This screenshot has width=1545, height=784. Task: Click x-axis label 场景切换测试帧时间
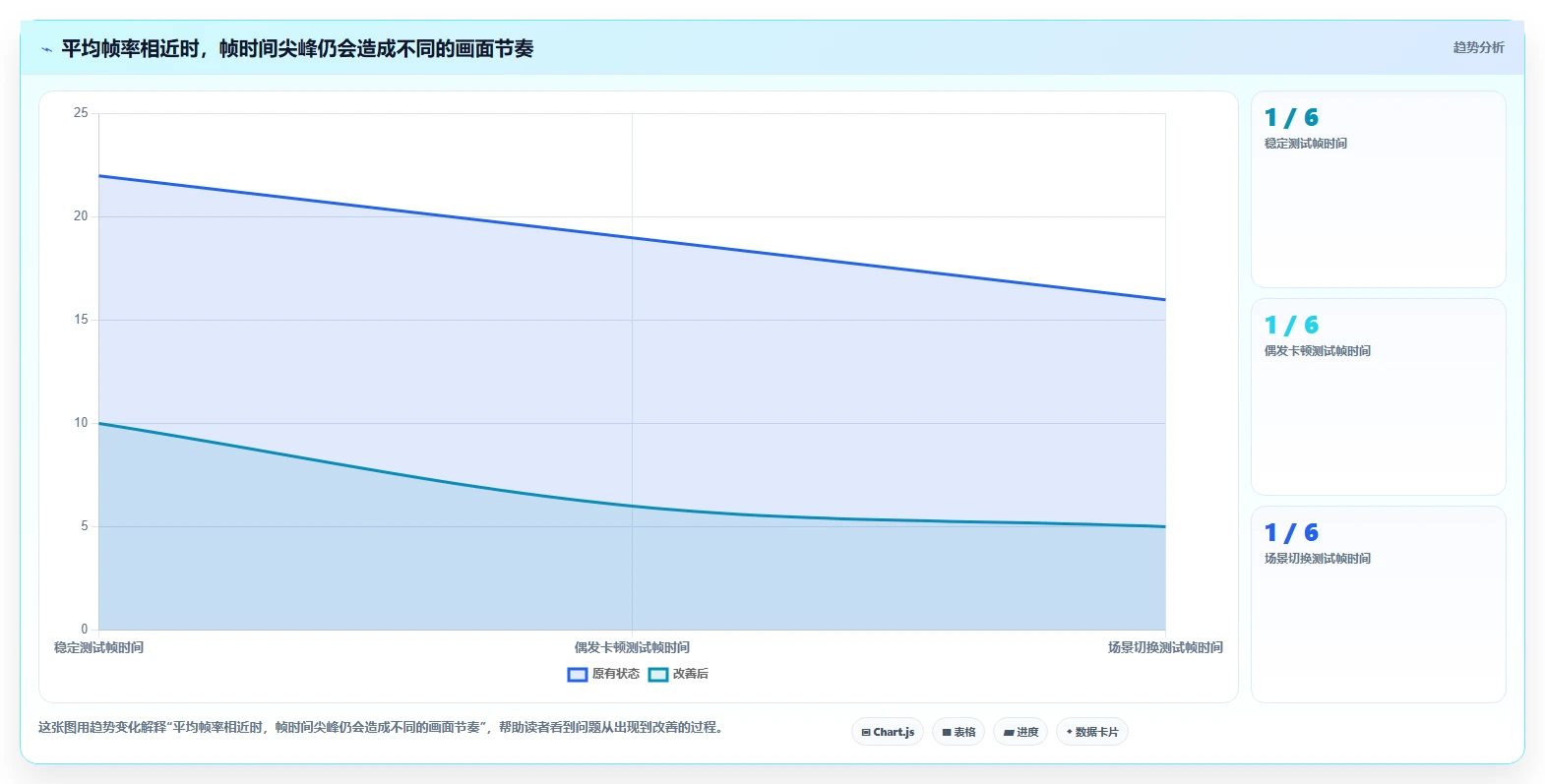pos(1165,647)
